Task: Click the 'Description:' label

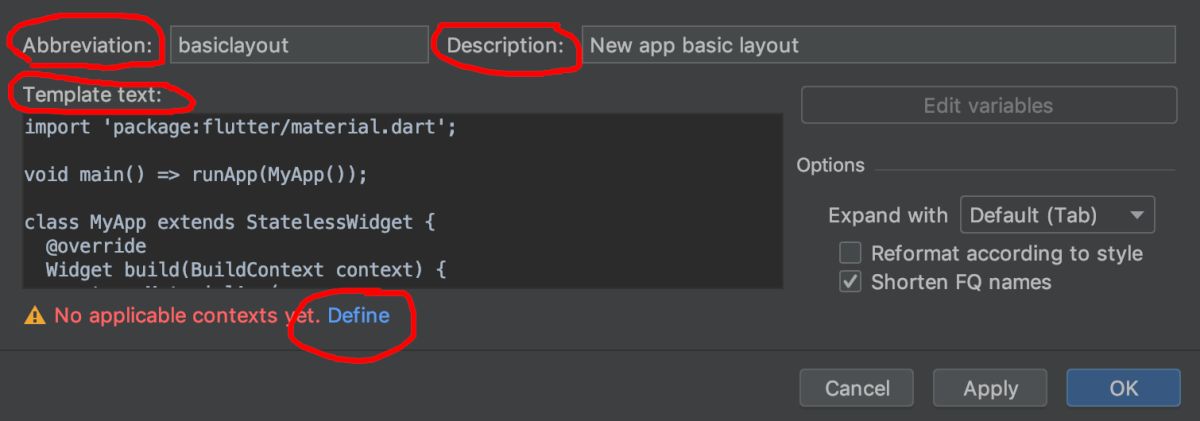Action: (x=505, y=45)
